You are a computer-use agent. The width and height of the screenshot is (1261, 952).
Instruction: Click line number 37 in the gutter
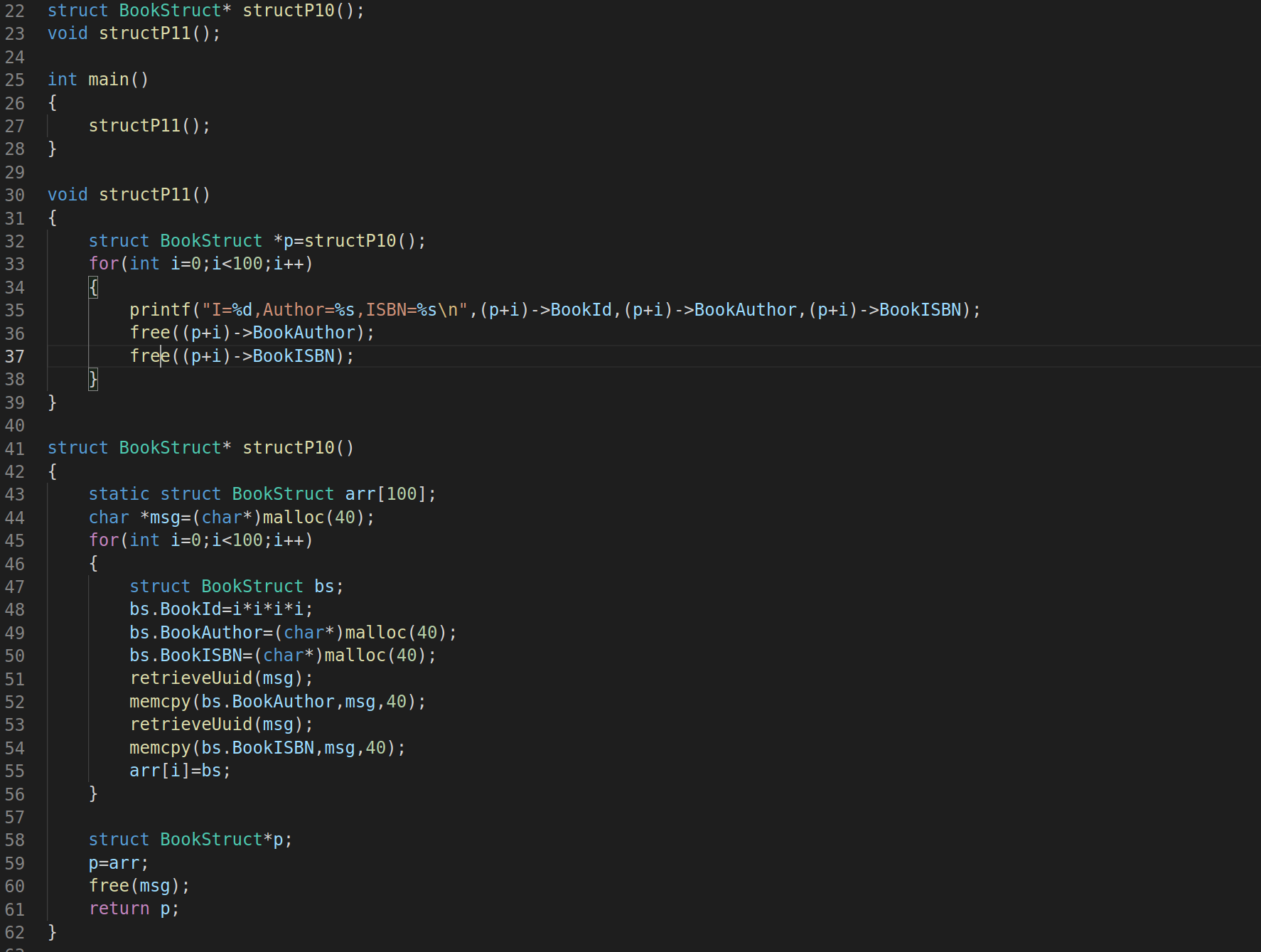point(15,356)
